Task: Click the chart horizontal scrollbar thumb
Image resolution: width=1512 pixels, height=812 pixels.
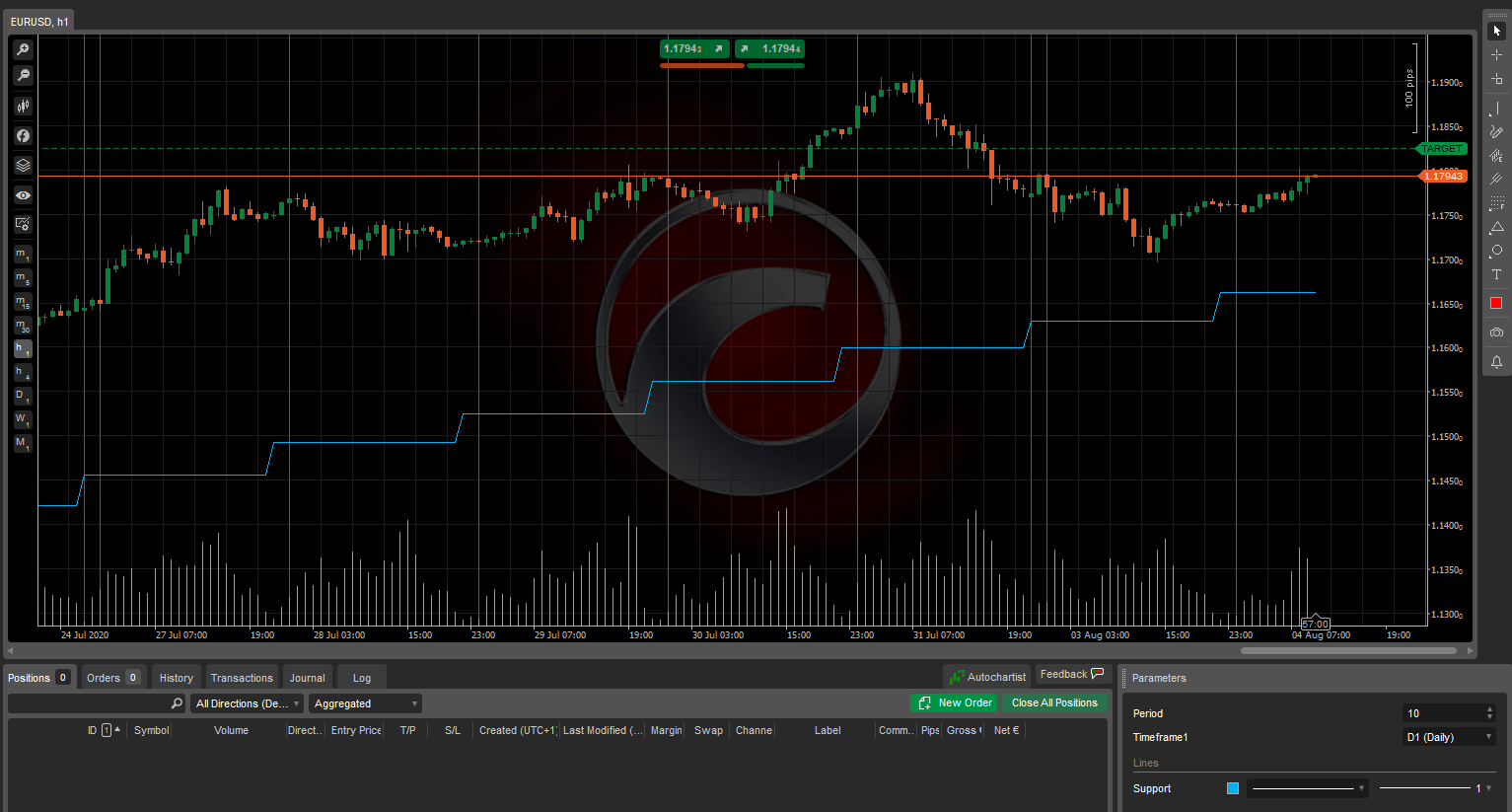Action: pos(1348,651)
